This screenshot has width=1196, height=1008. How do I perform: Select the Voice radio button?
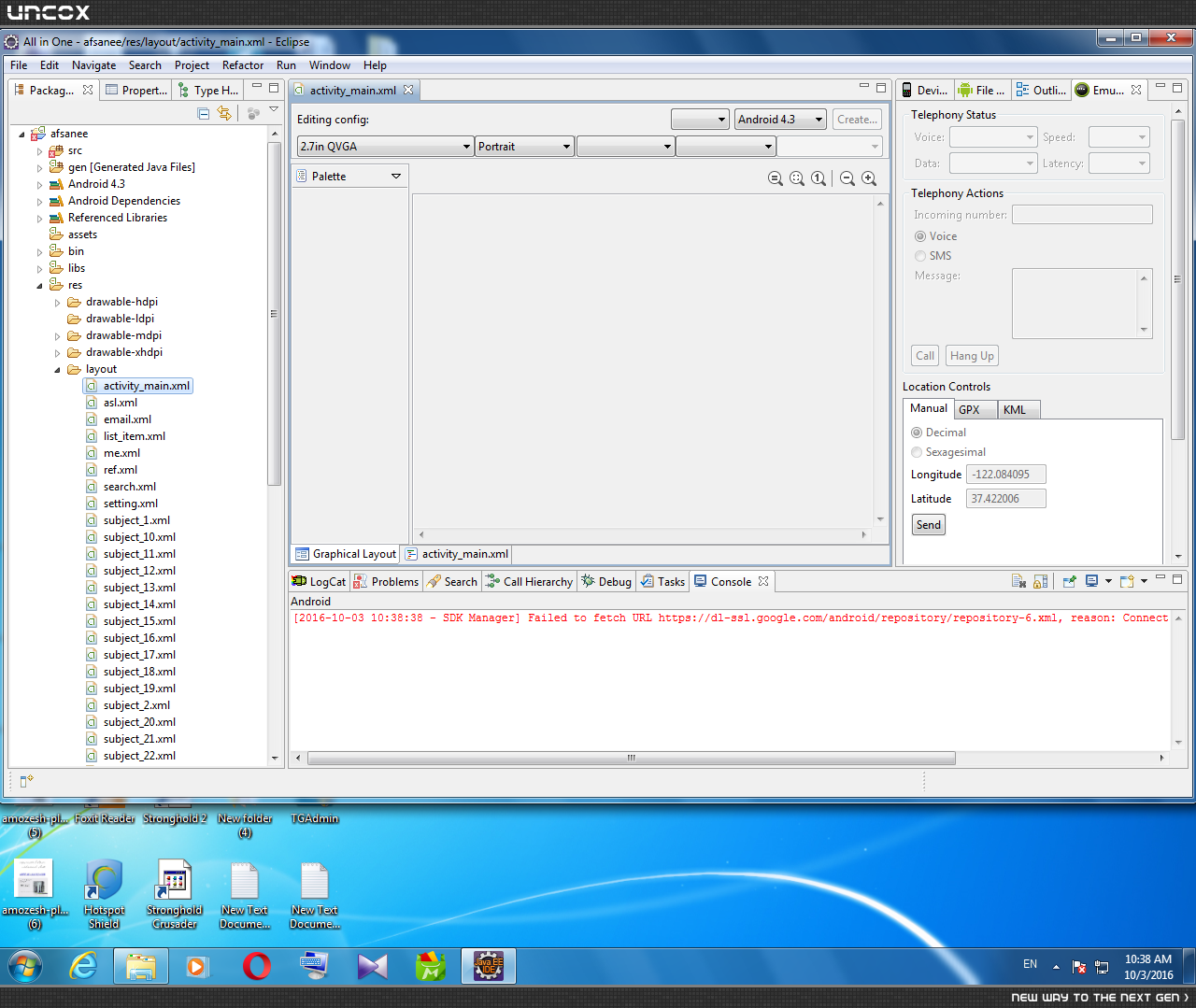click(920, 236)
